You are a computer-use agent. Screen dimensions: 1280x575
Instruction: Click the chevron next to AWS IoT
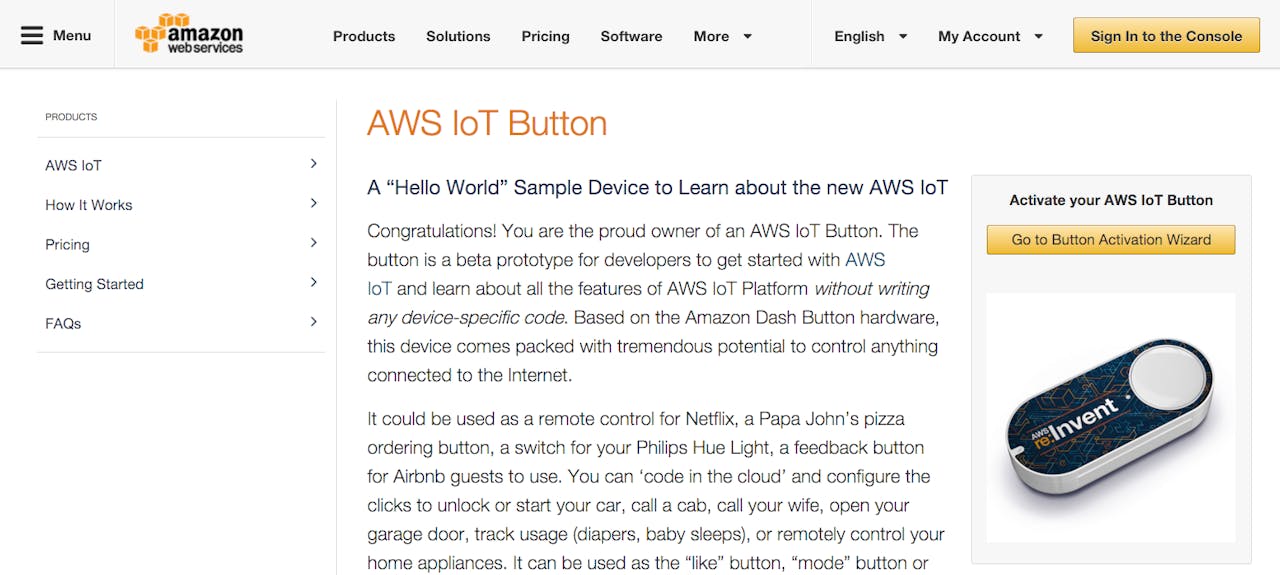click(314, 164)
